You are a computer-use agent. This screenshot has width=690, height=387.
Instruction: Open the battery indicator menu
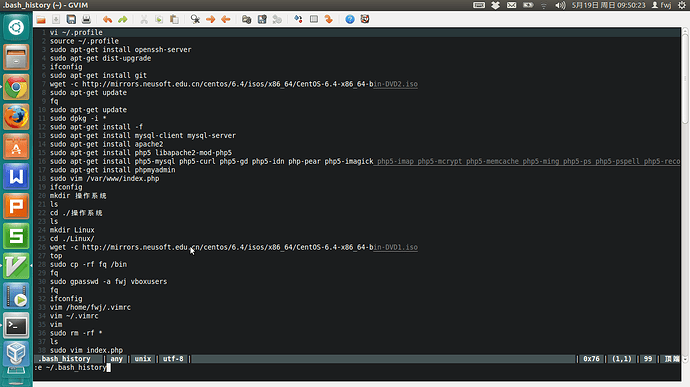528,5
